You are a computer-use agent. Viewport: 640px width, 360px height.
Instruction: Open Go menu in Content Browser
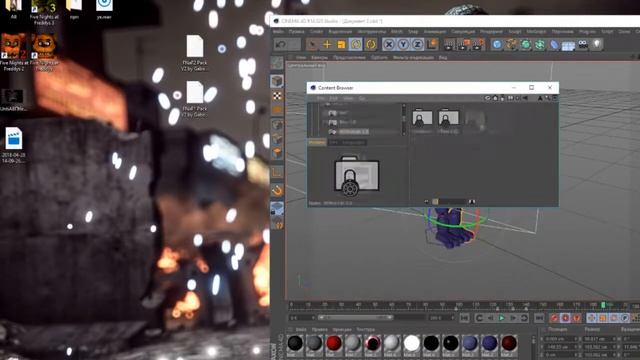pyautogui.click(x=362, y=98)
